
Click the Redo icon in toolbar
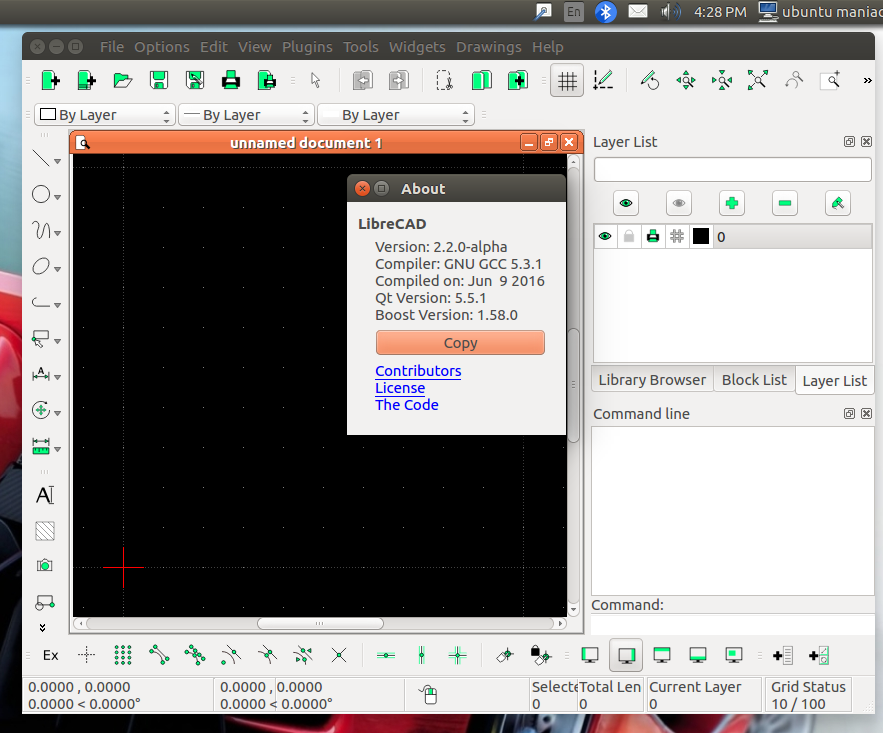pos(399,81)
